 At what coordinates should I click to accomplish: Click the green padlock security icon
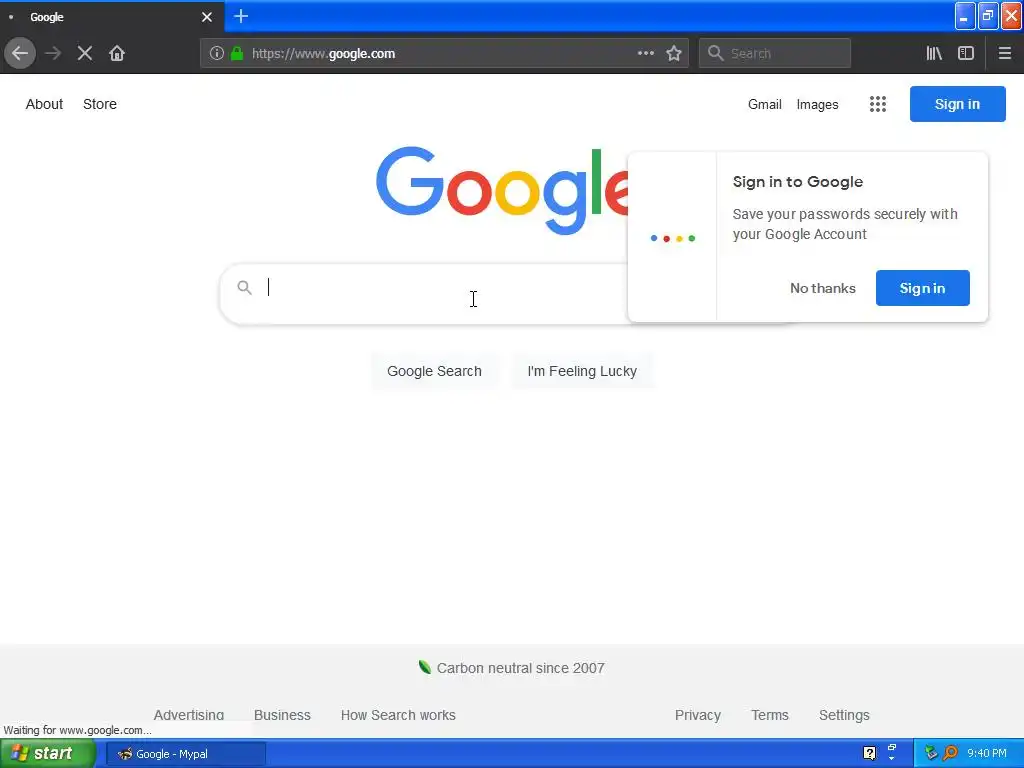237,53
